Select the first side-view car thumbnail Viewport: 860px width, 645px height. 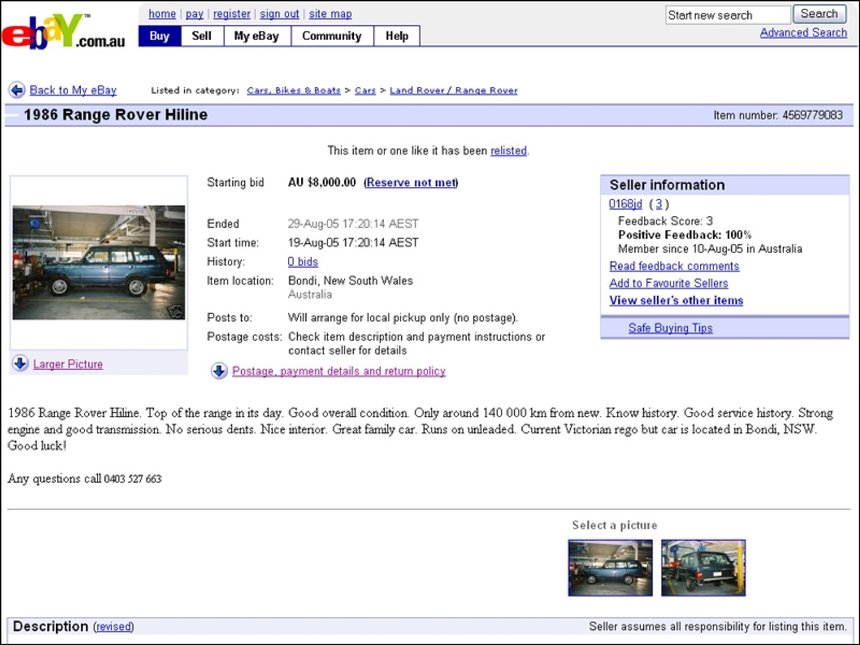coord(610,568)
